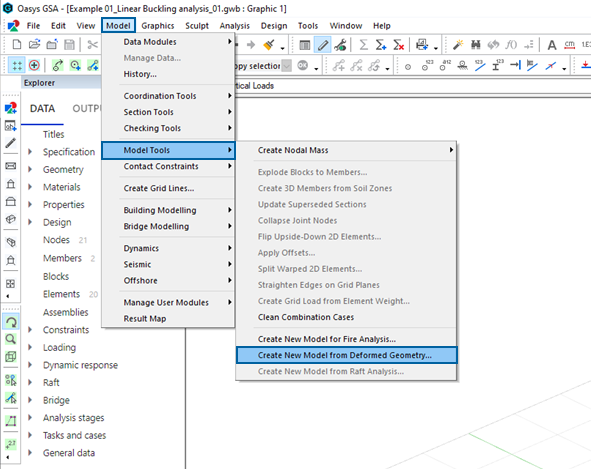This screenshot has height=469, width=591.
Task: Click the Sigma with red X icon
Action: [398, 45]
